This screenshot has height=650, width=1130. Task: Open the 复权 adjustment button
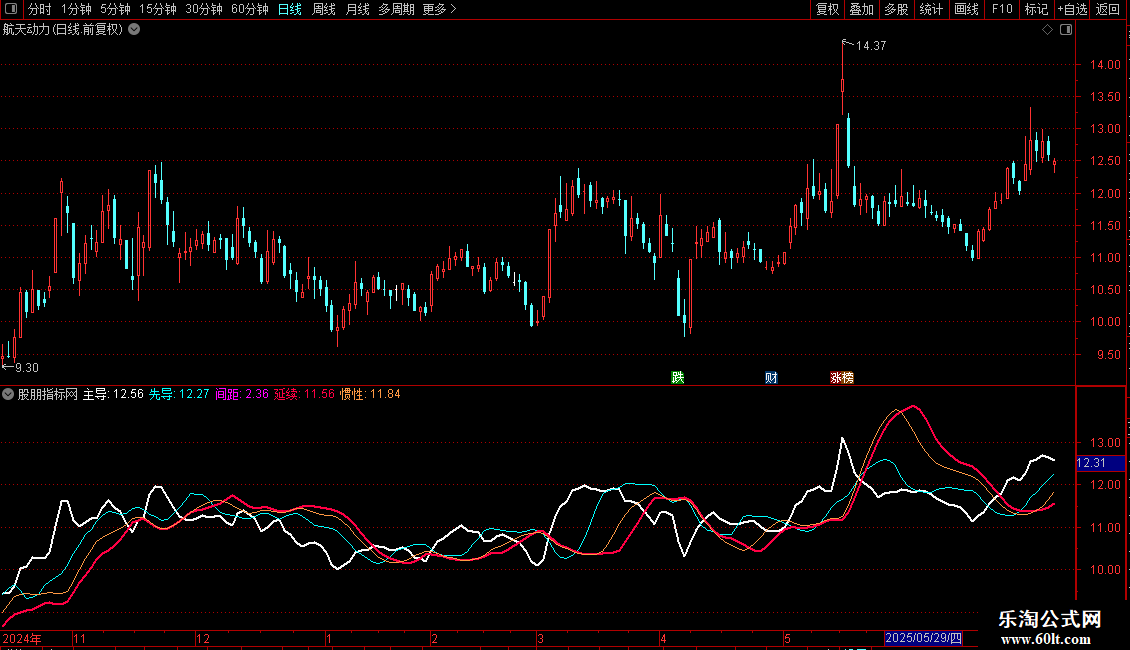click(827, 9)
